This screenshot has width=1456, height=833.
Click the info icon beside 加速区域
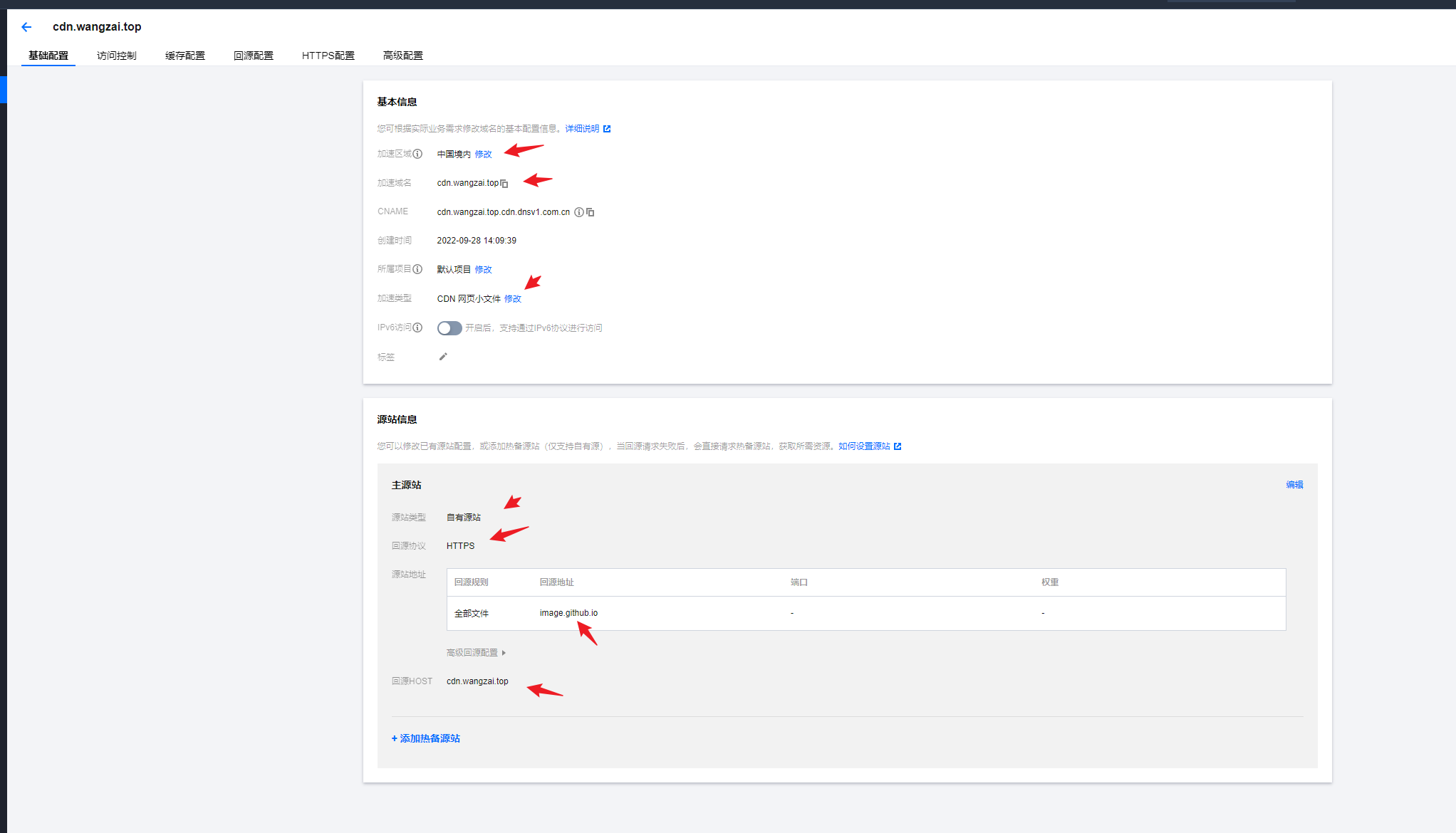[x=418, y=154]
